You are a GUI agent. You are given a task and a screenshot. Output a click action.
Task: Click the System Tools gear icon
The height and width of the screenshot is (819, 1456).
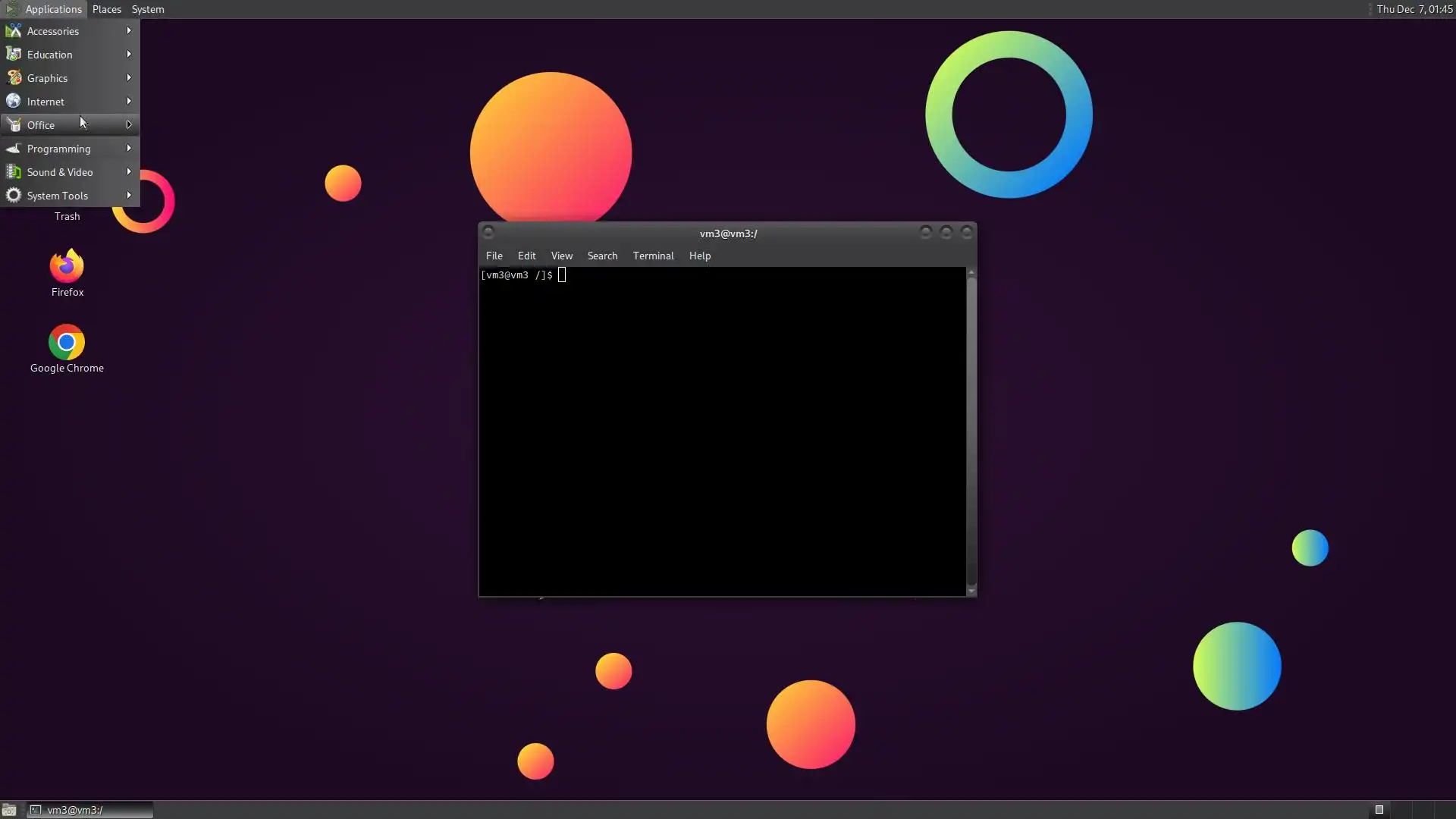[x=14, y=196]
